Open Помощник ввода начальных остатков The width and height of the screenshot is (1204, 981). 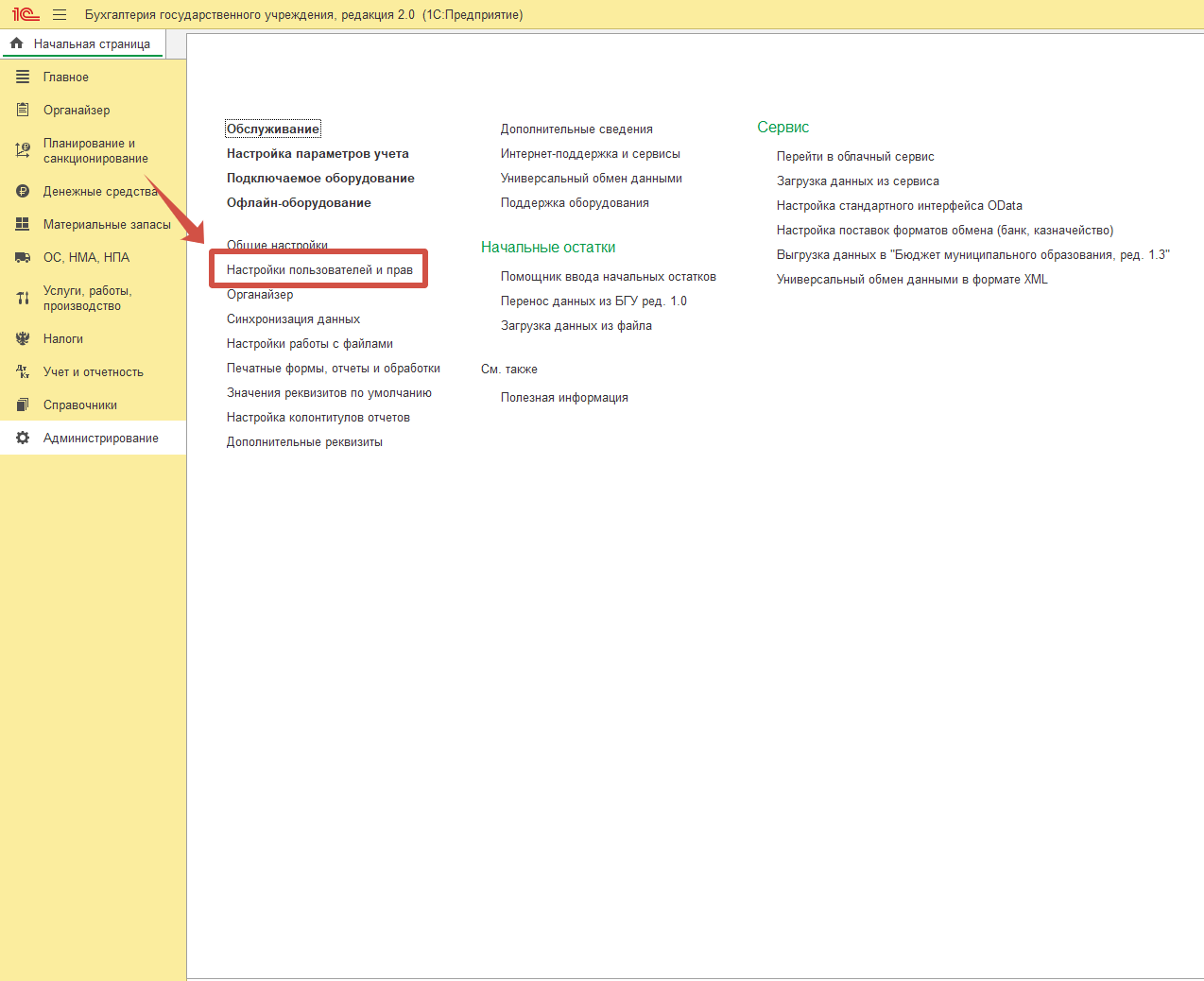click(609, 276)
